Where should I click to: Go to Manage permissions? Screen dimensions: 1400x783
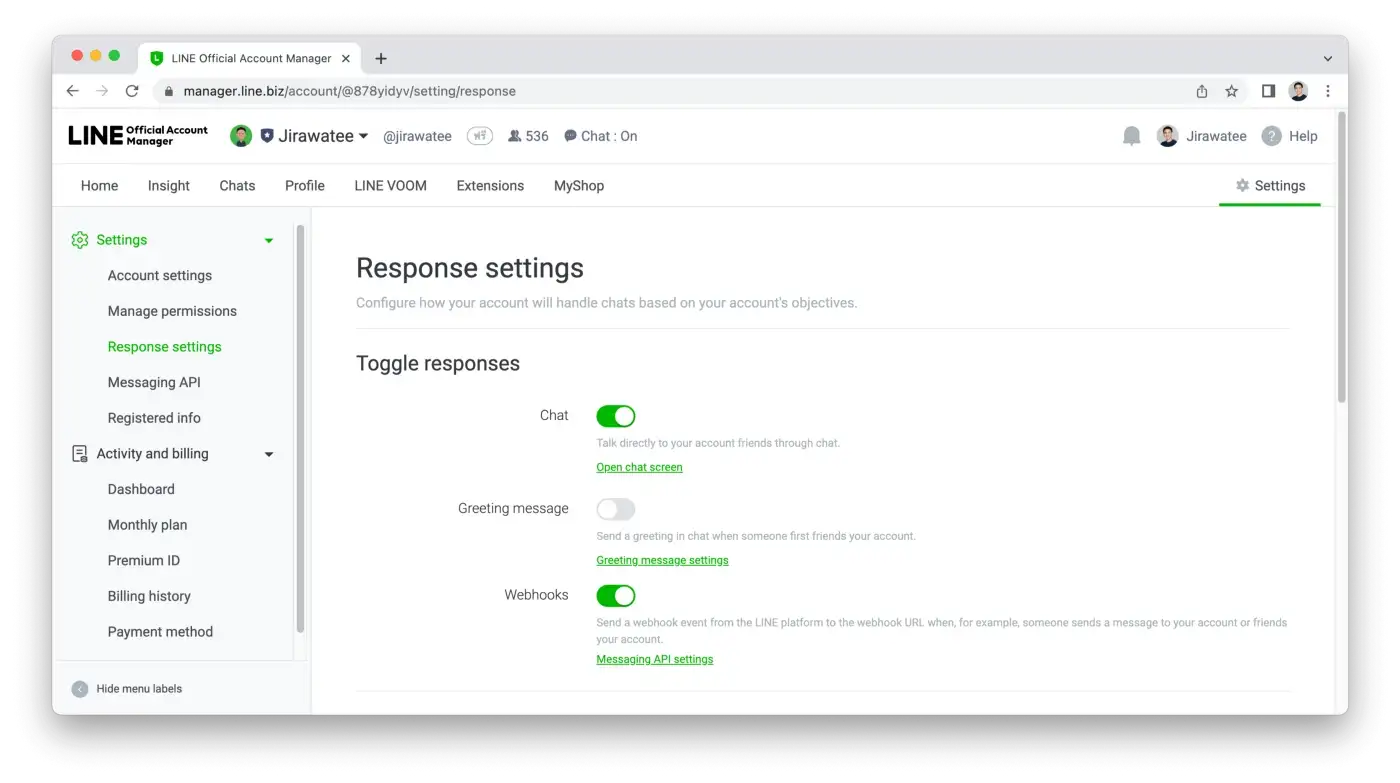(172, 311)
